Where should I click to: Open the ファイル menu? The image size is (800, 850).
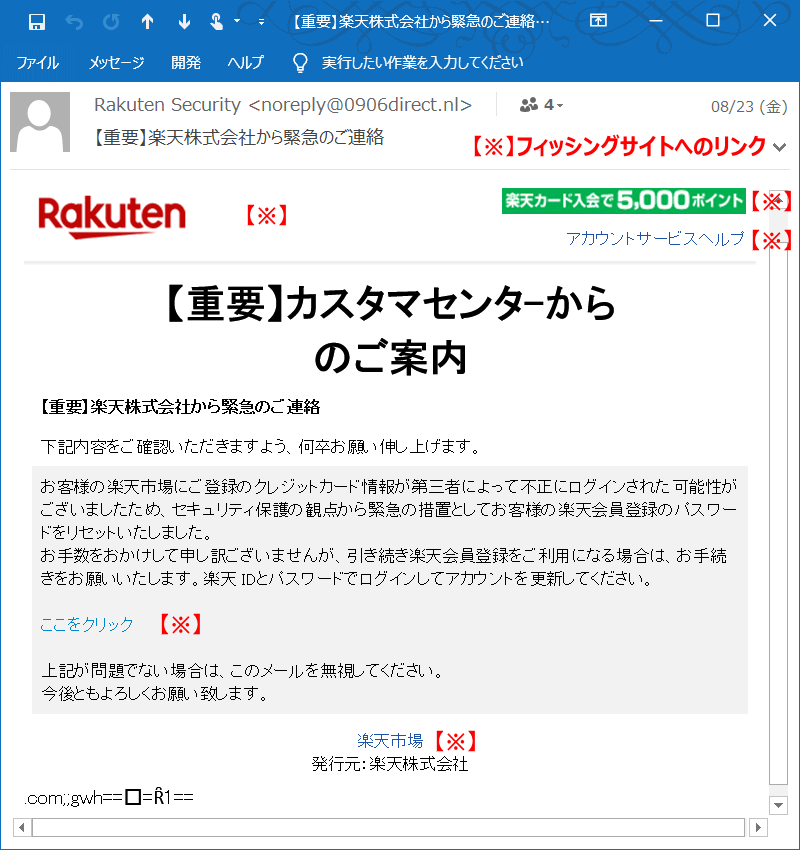click(38, 62)
